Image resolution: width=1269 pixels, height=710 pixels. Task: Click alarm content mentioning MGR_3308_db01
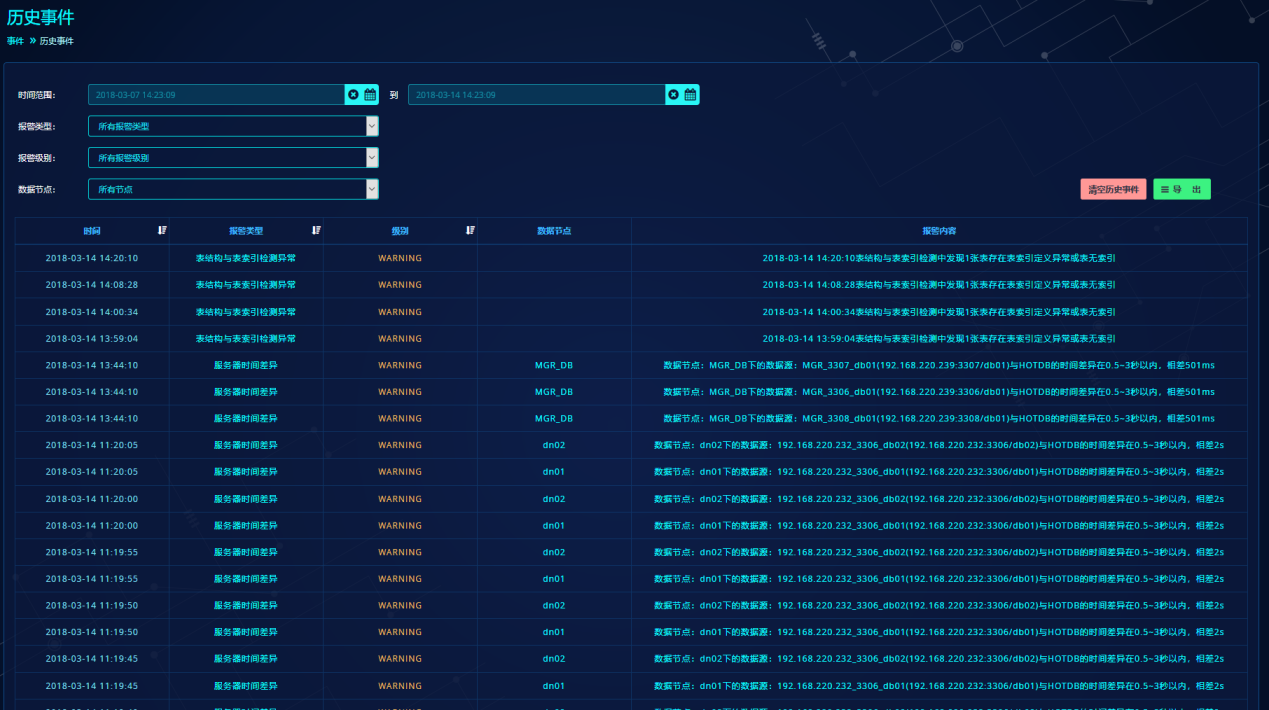tap(939, 418)
